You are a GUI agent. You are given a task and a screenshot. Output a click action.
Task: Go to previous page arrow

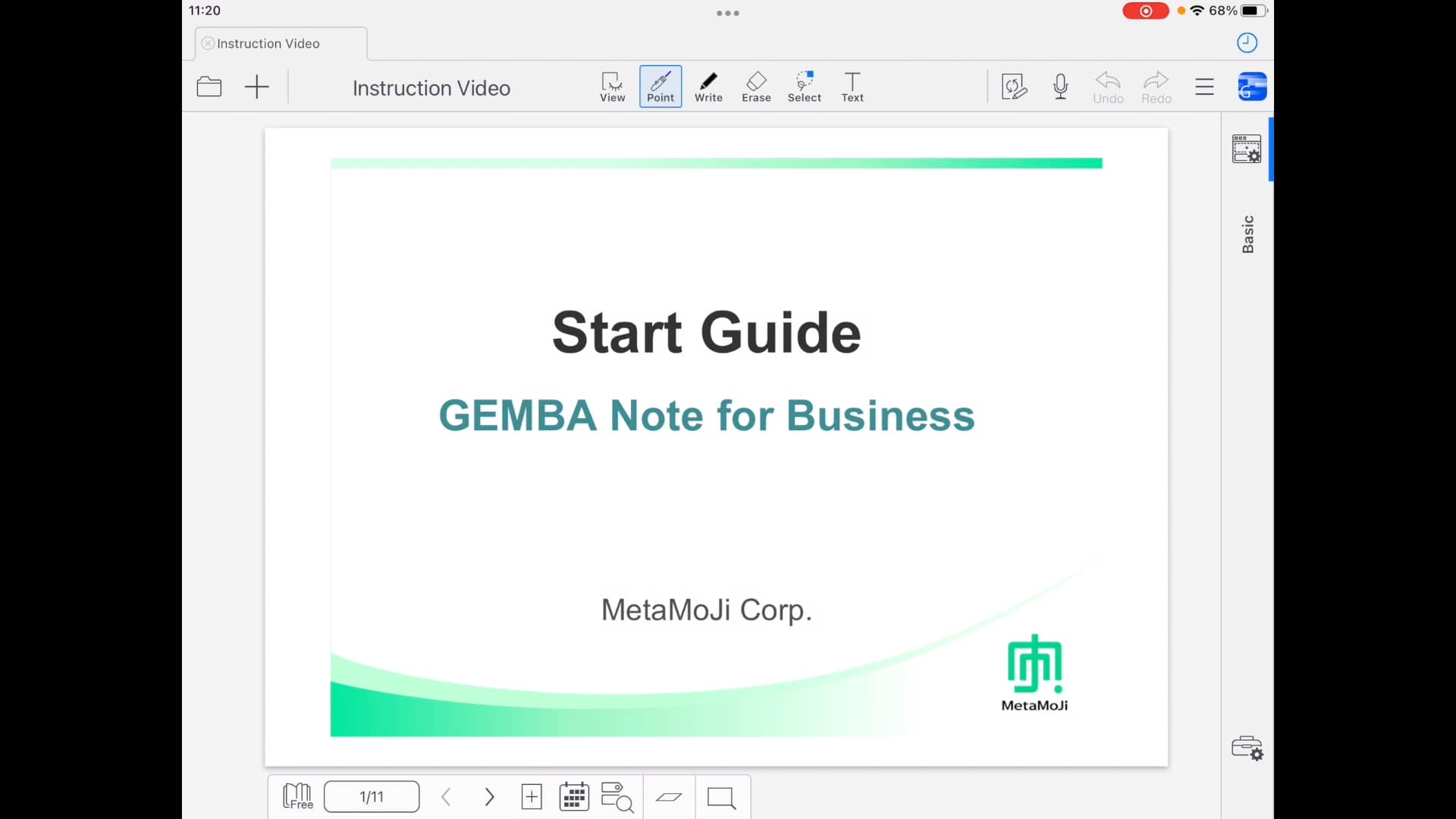click(446, 797)
